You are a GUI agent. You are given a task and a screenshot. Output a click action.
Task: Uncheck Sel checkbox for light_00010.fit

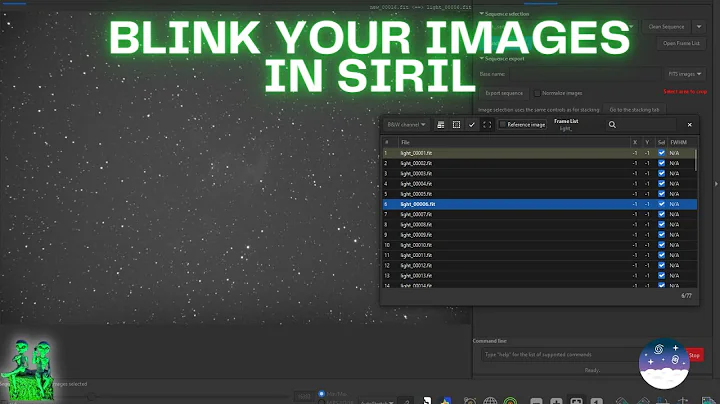click(x=661, y=245)
